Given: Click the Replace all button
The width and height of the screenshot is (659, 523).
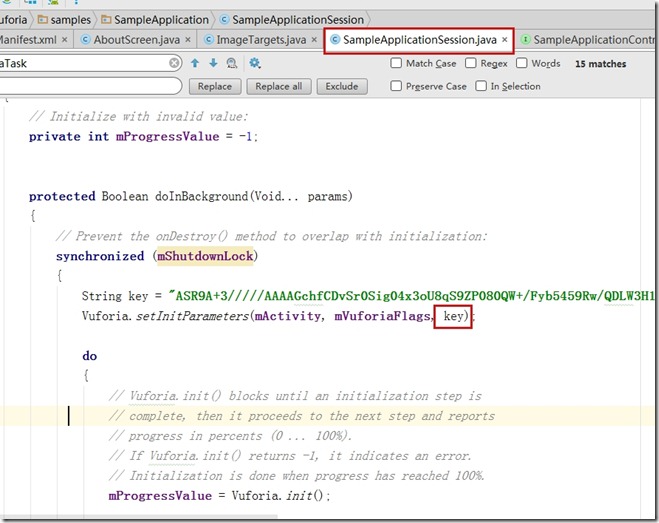Looking at the screenshot, I should 279,86.
